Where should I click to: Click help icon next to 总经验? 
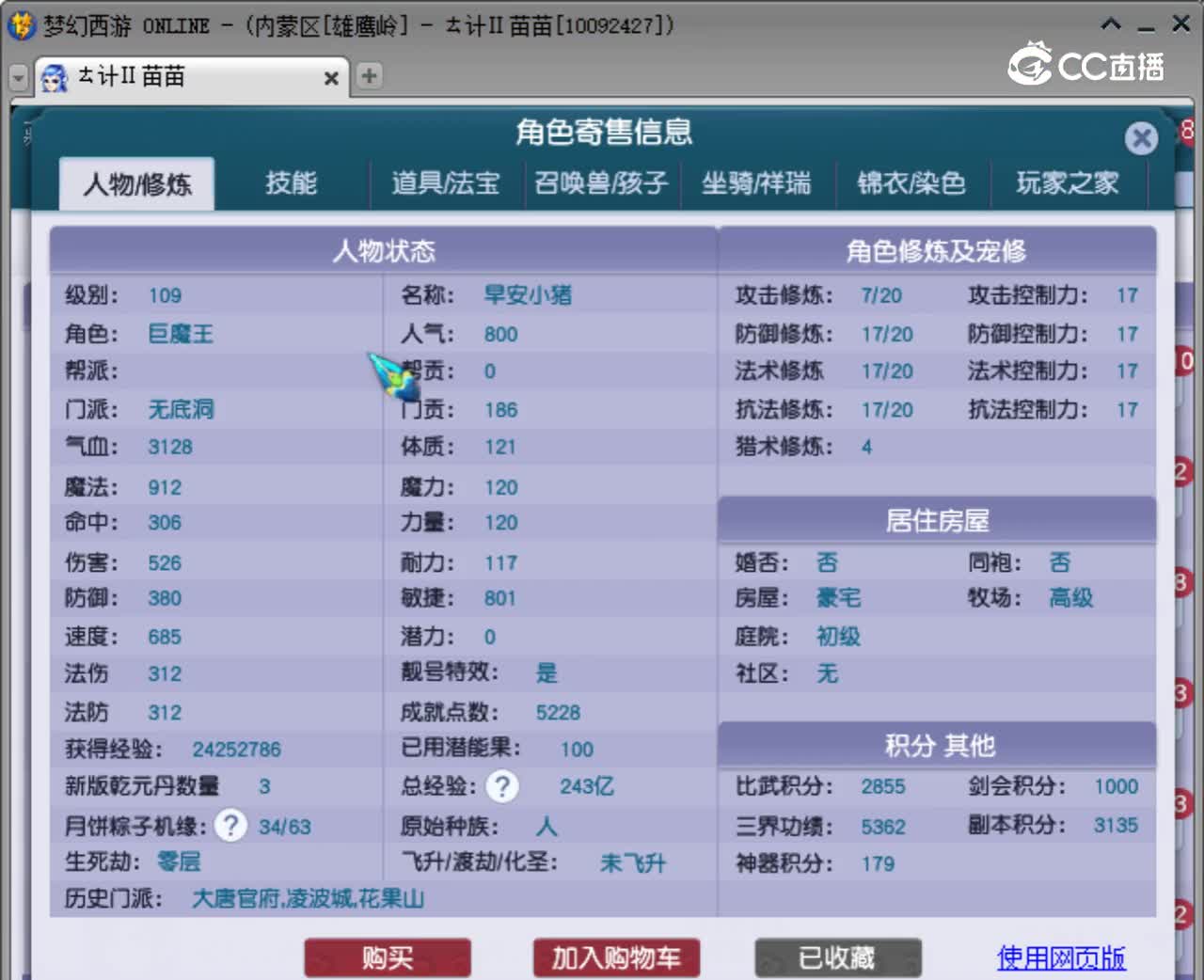(502, 786)
